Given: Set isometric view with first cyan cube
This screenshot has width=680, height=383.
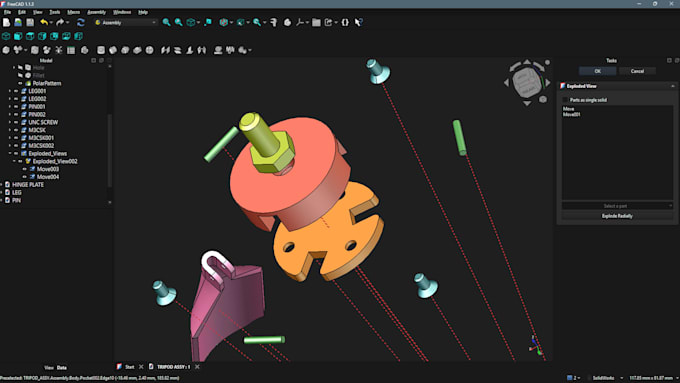Looking at the screenshot, I should 6,36.
